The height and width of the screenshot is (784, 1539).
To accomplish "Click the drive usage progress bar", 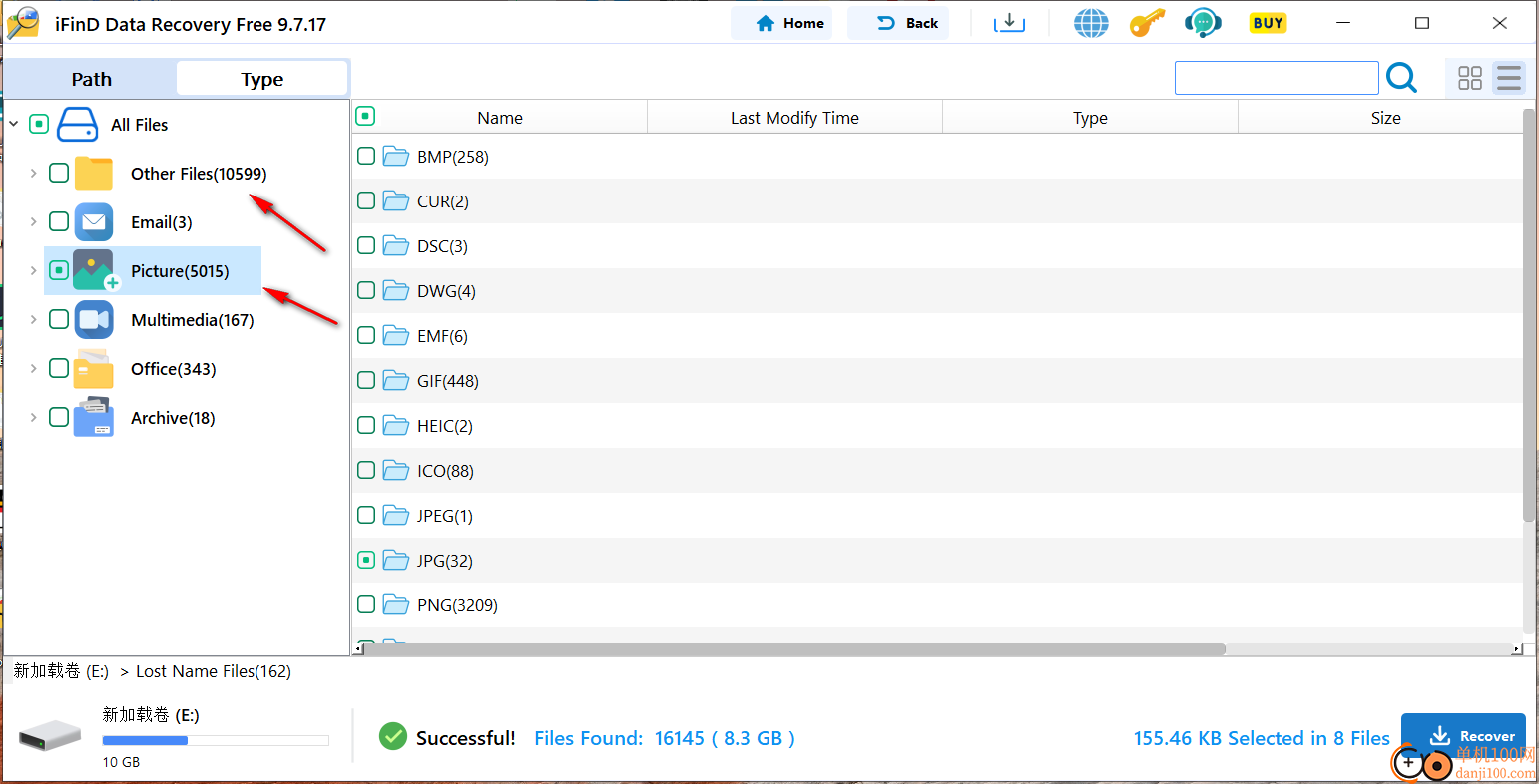I will [x=216, y=740].
